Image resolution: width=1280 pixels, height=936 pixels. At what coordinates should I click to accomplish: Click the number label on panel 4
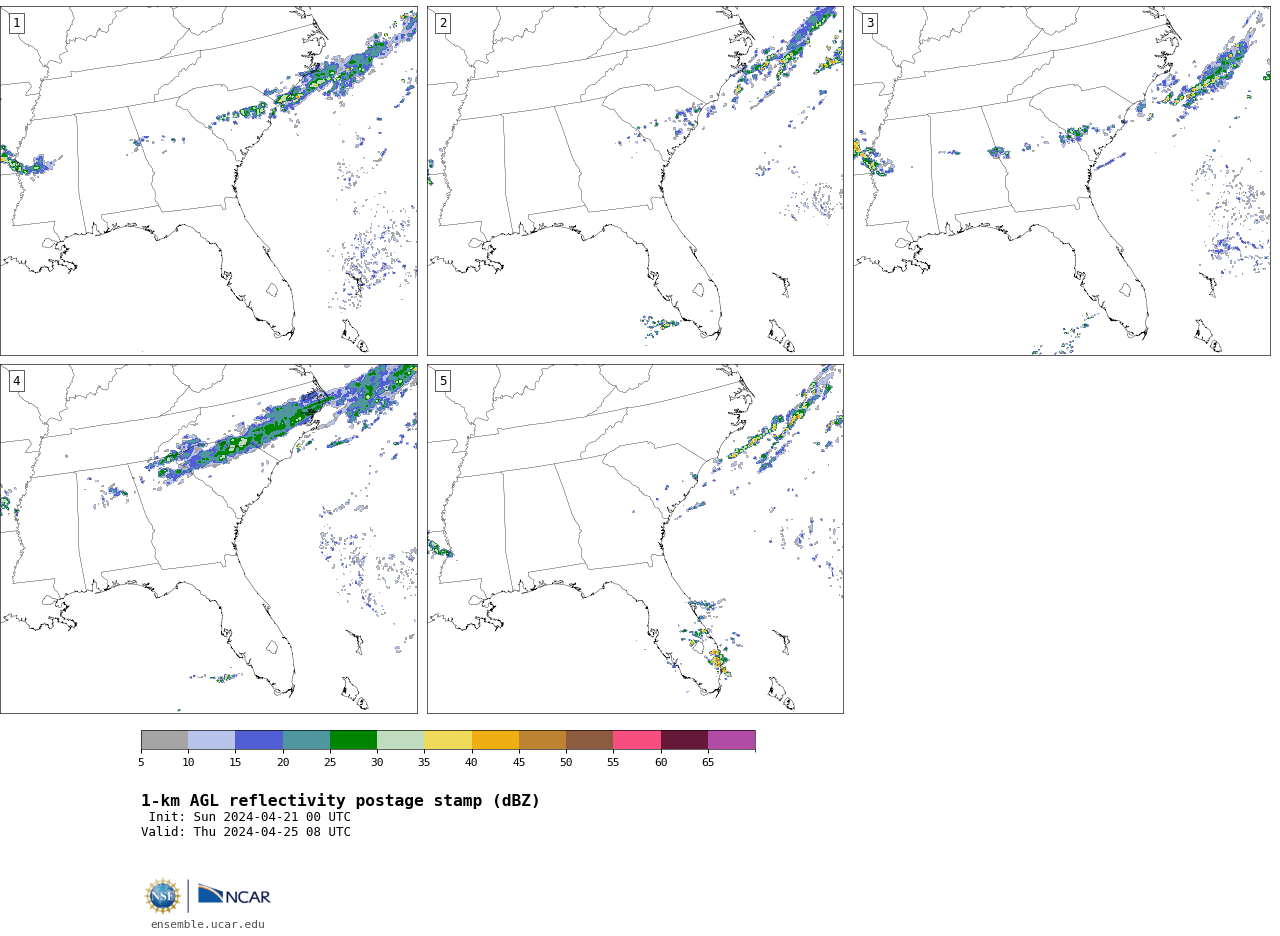pyautogui.click(x=16, y=381)
